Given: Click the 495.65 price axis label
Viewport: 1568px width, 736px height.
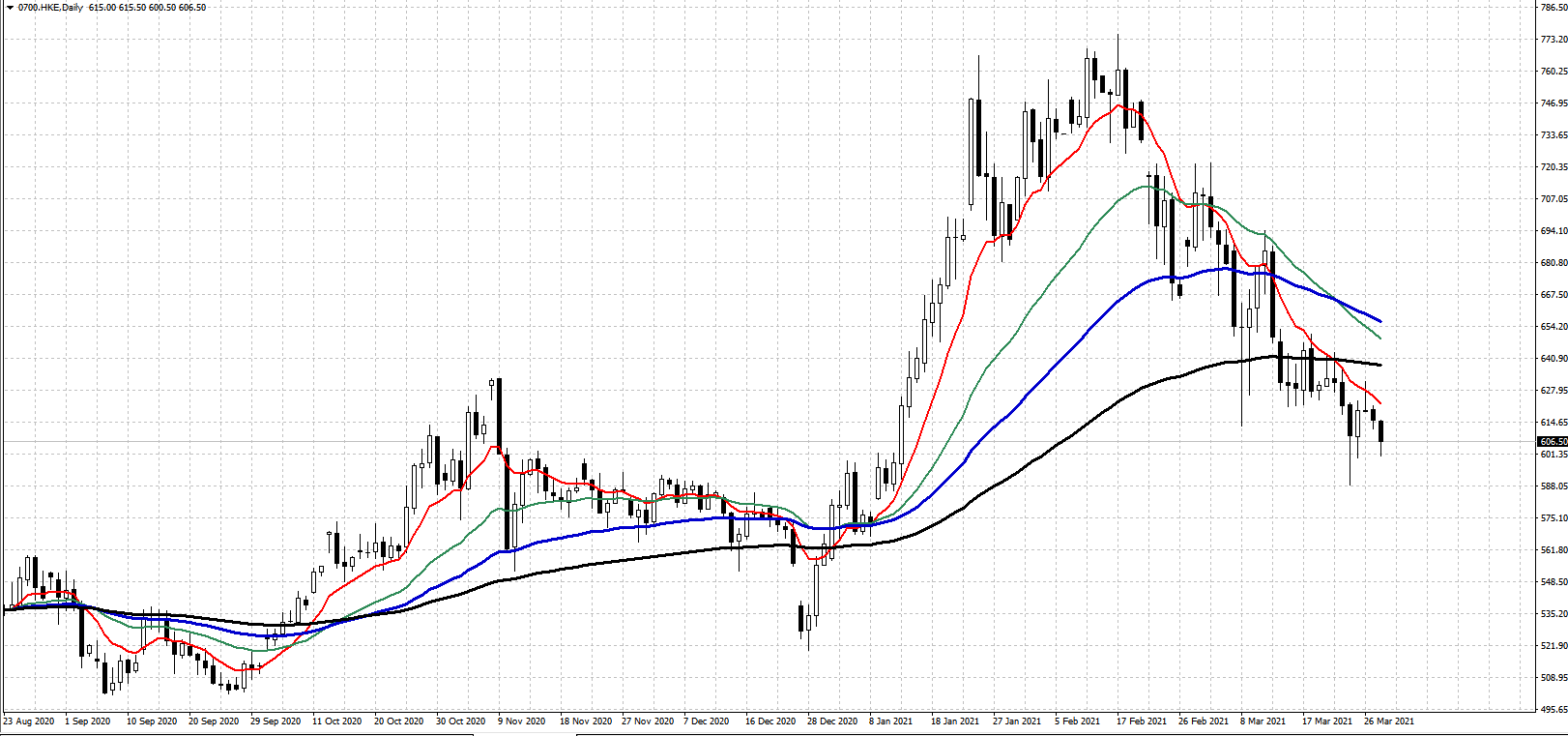Looking at the screenshot, I should point(1553,710).
